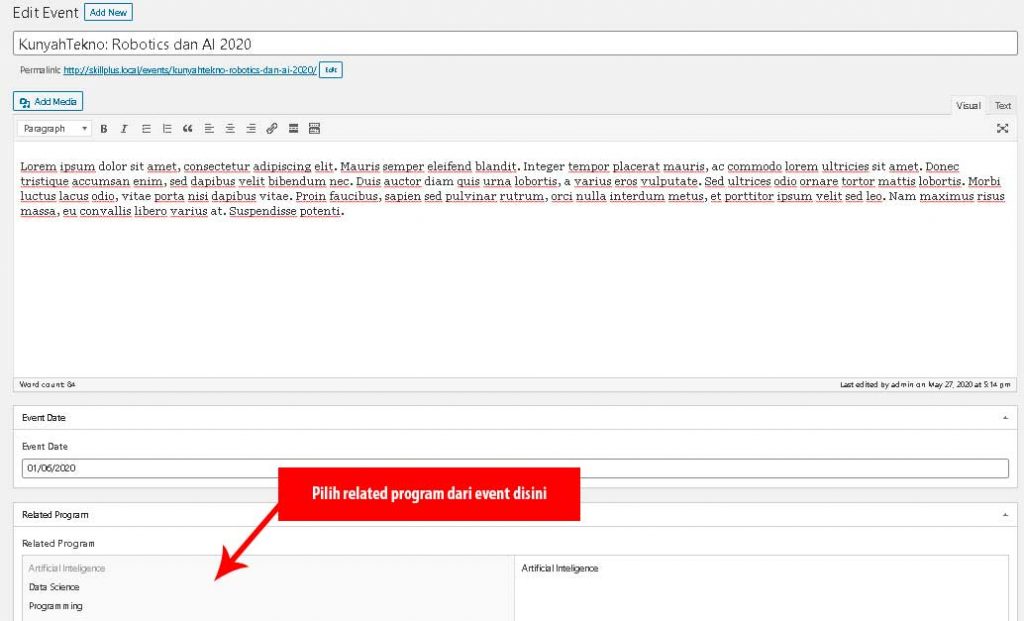Insert the Read More tag

click(293, 129)
